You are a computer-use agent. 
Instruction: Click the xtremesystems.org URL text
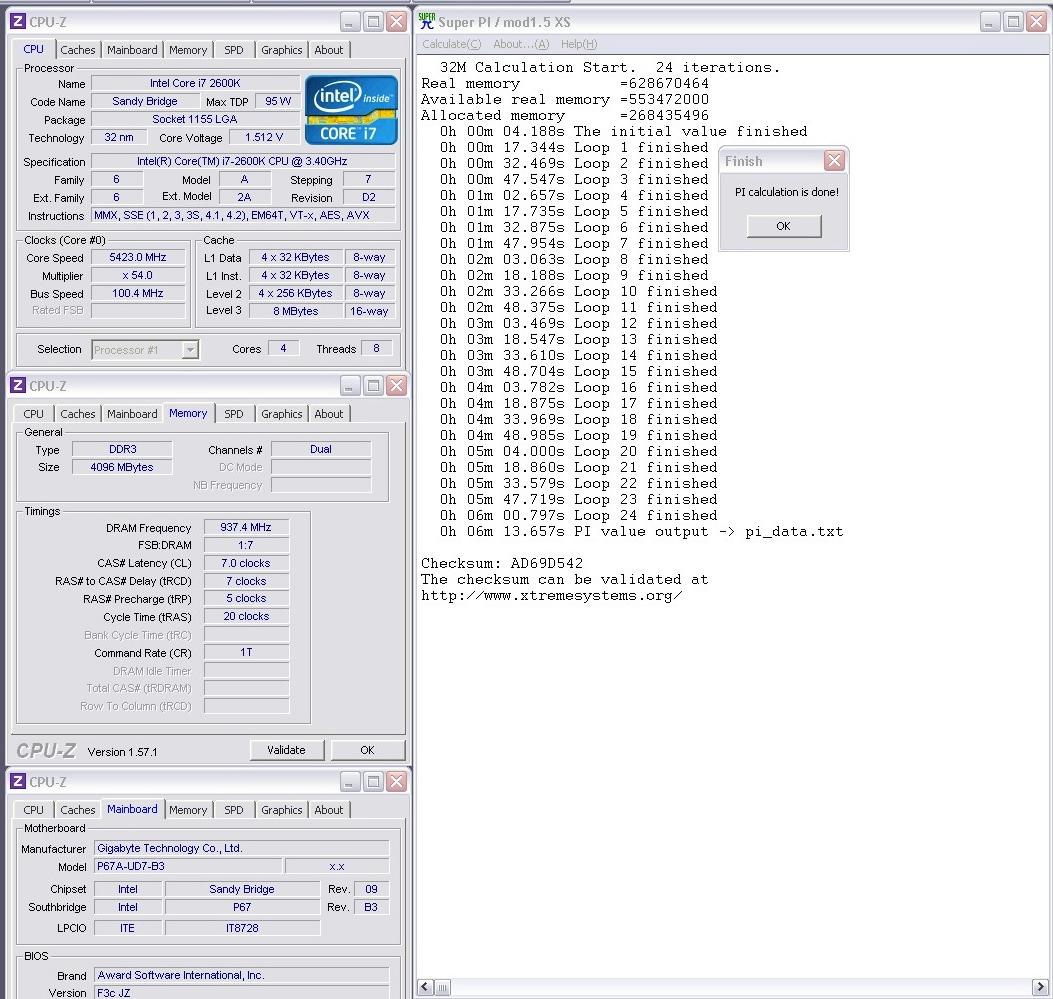[551, 596]
